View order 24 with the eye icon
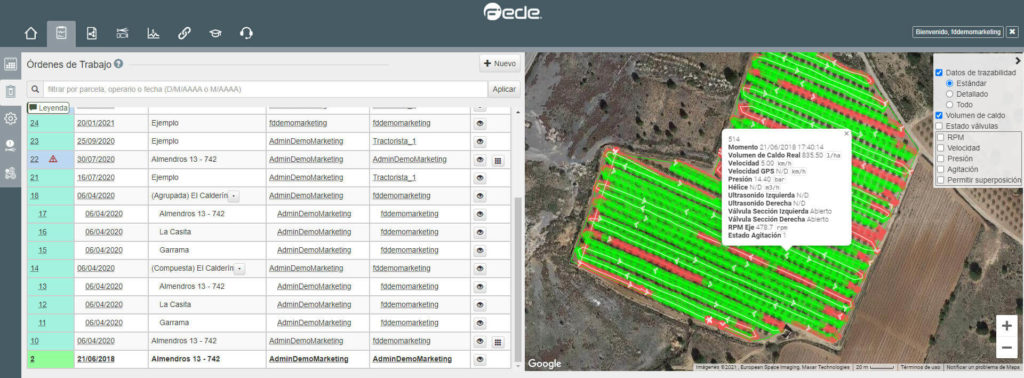This screenshot has width=1024, height=378. (x=479, y=123)
